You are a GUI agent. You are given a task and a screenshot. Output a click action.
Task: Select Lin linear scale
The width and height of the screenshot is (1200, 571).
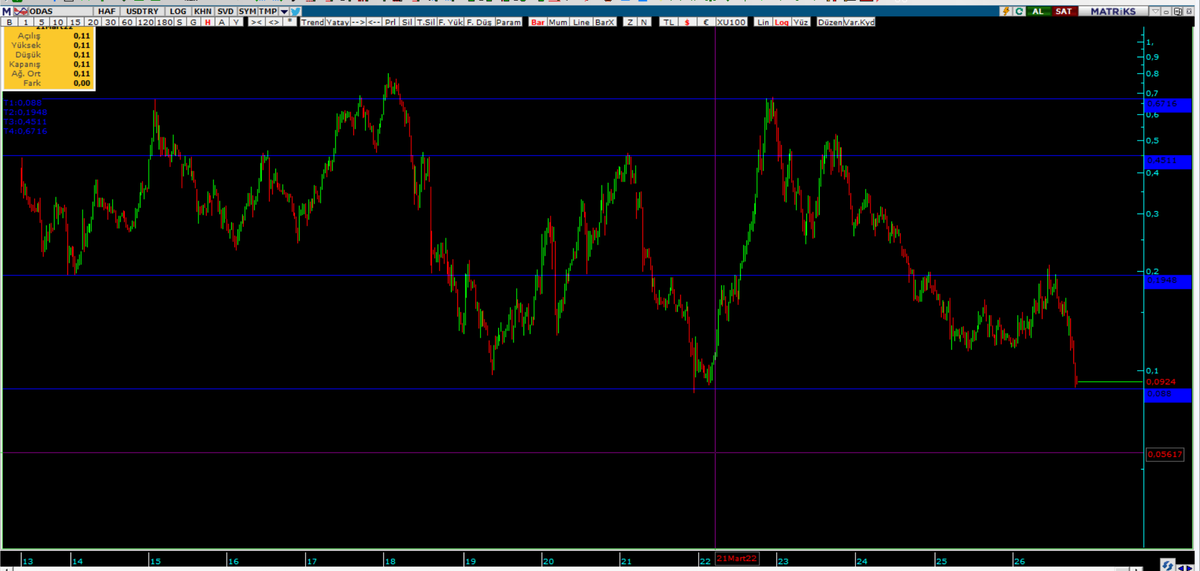pos(763,22)
